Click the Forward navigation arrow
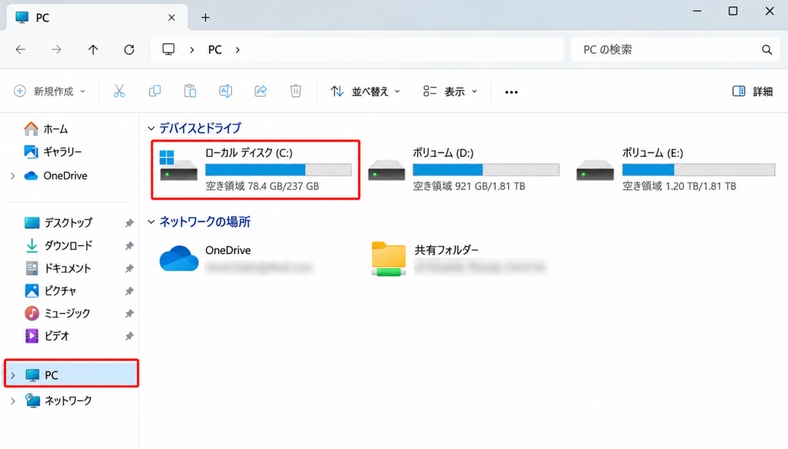Image resolution: width=788 pixels, height=449 pixels. click(56, 49)
